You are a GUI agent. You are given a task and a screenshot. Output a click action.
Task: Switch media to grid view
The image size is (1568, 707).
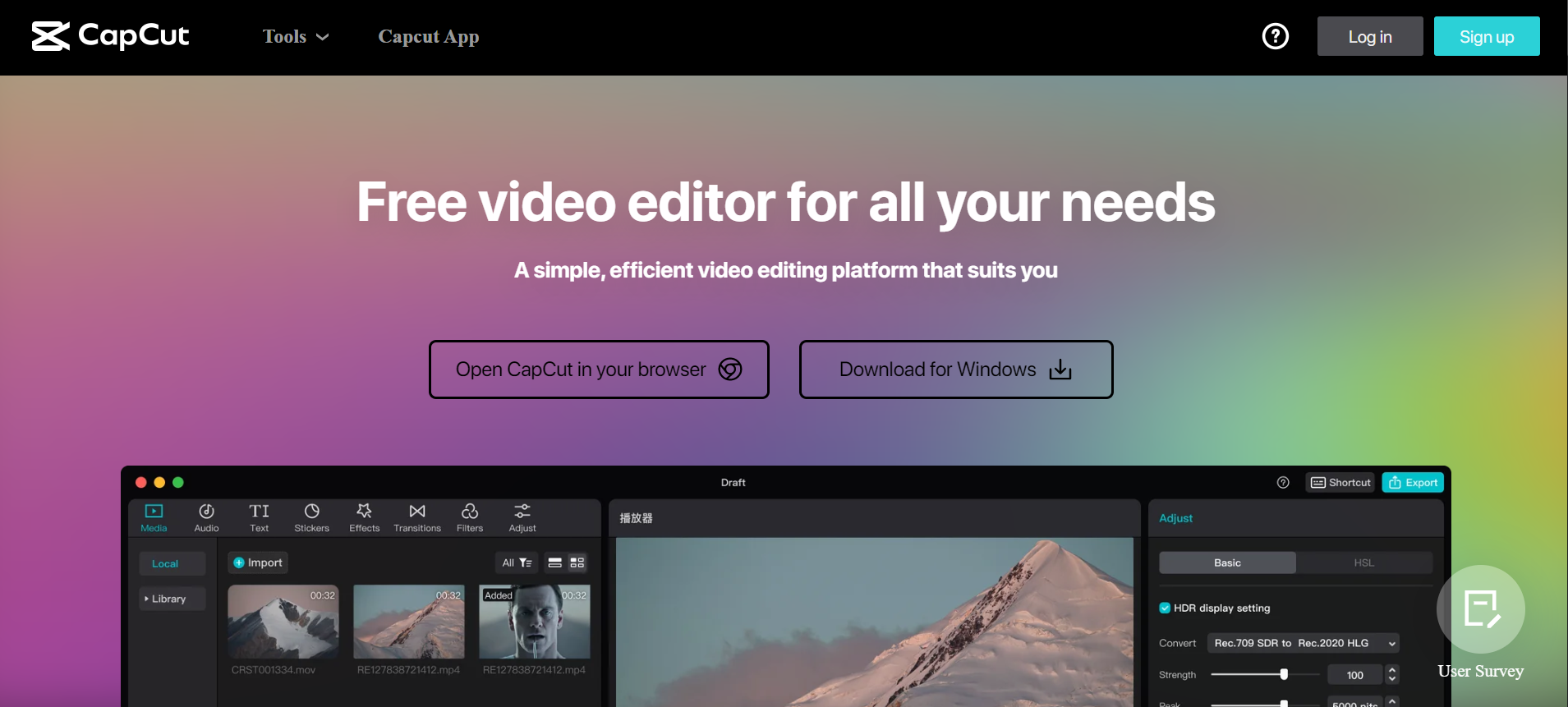pyautogui.click(x=577, y=562)
